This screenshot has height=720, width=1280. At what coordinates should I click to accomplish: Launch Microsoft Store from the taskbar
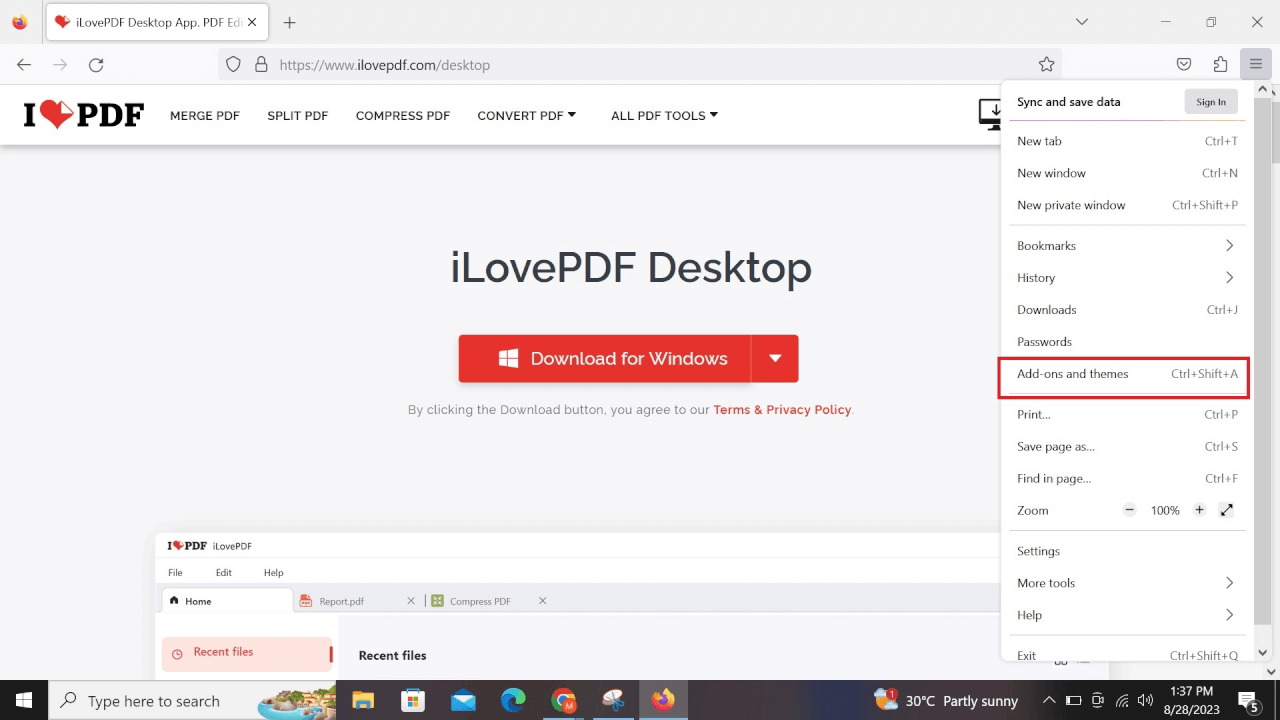pos(413,700)
